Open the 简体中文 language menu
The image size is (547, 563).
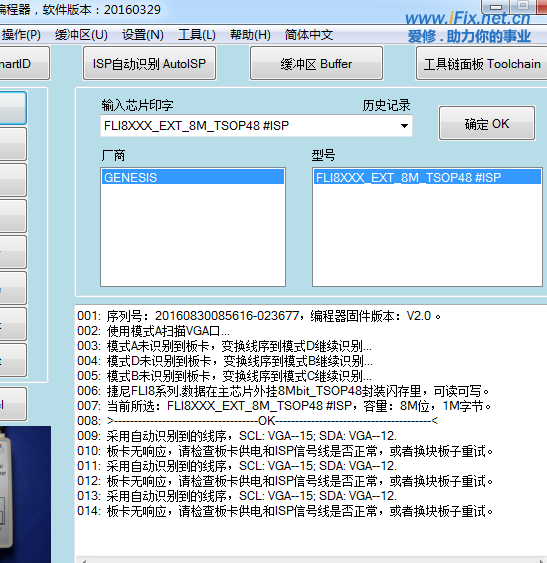pos(309,35)
